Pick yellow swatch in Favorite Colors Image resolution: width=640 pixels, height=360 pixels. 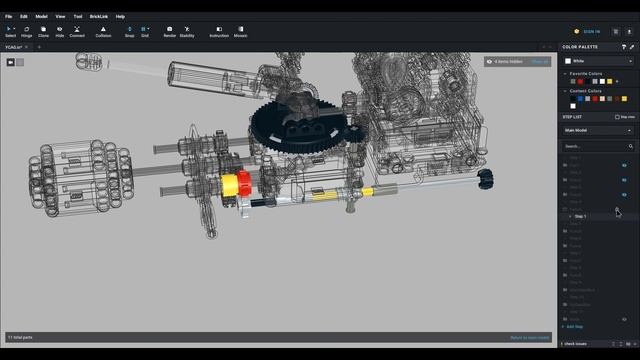coord(610,82)
